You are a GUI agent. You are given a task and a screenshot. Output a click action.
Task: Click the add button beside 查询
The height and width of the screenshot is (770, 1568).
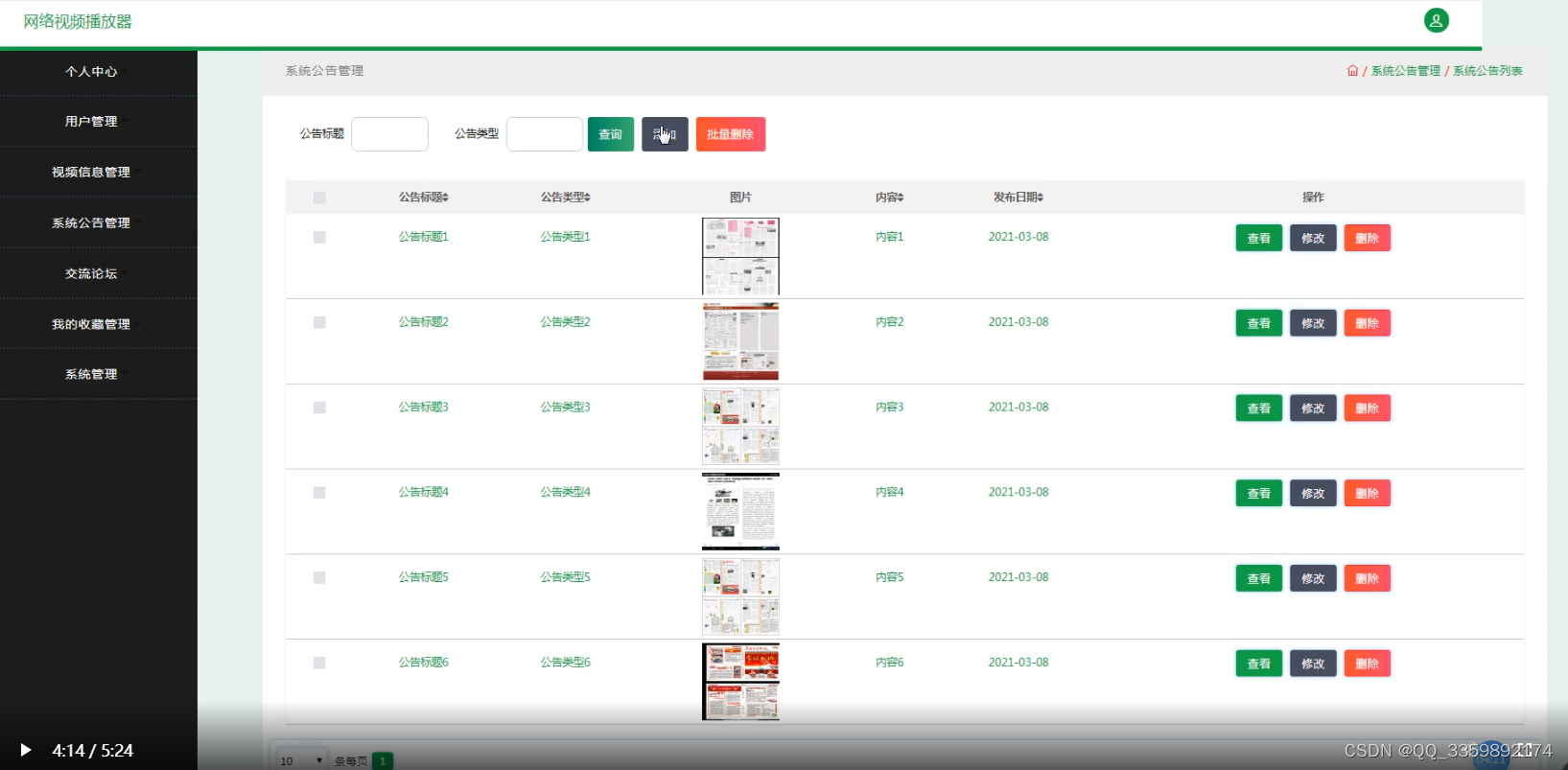[665, 134]
